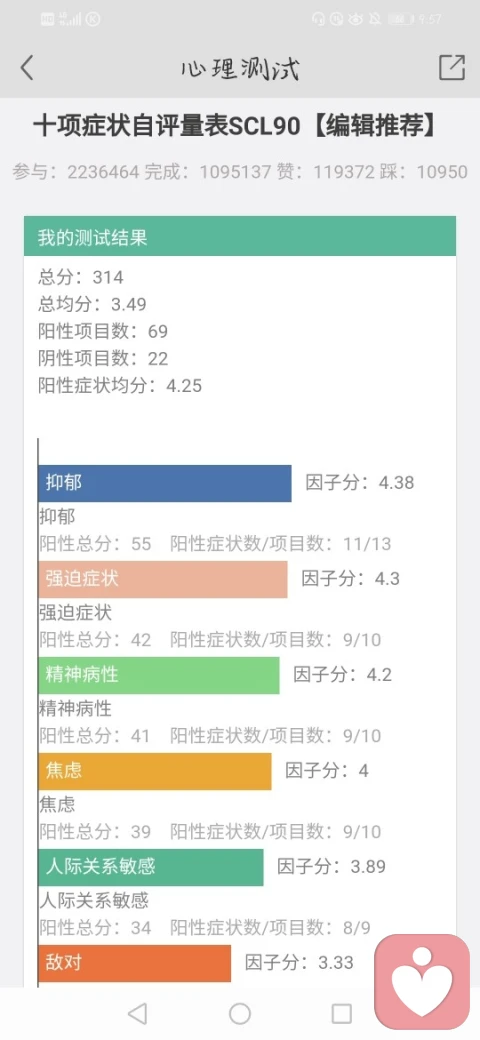
Task: Tap the 我的测试结果 green header
Action: [240, 236]
